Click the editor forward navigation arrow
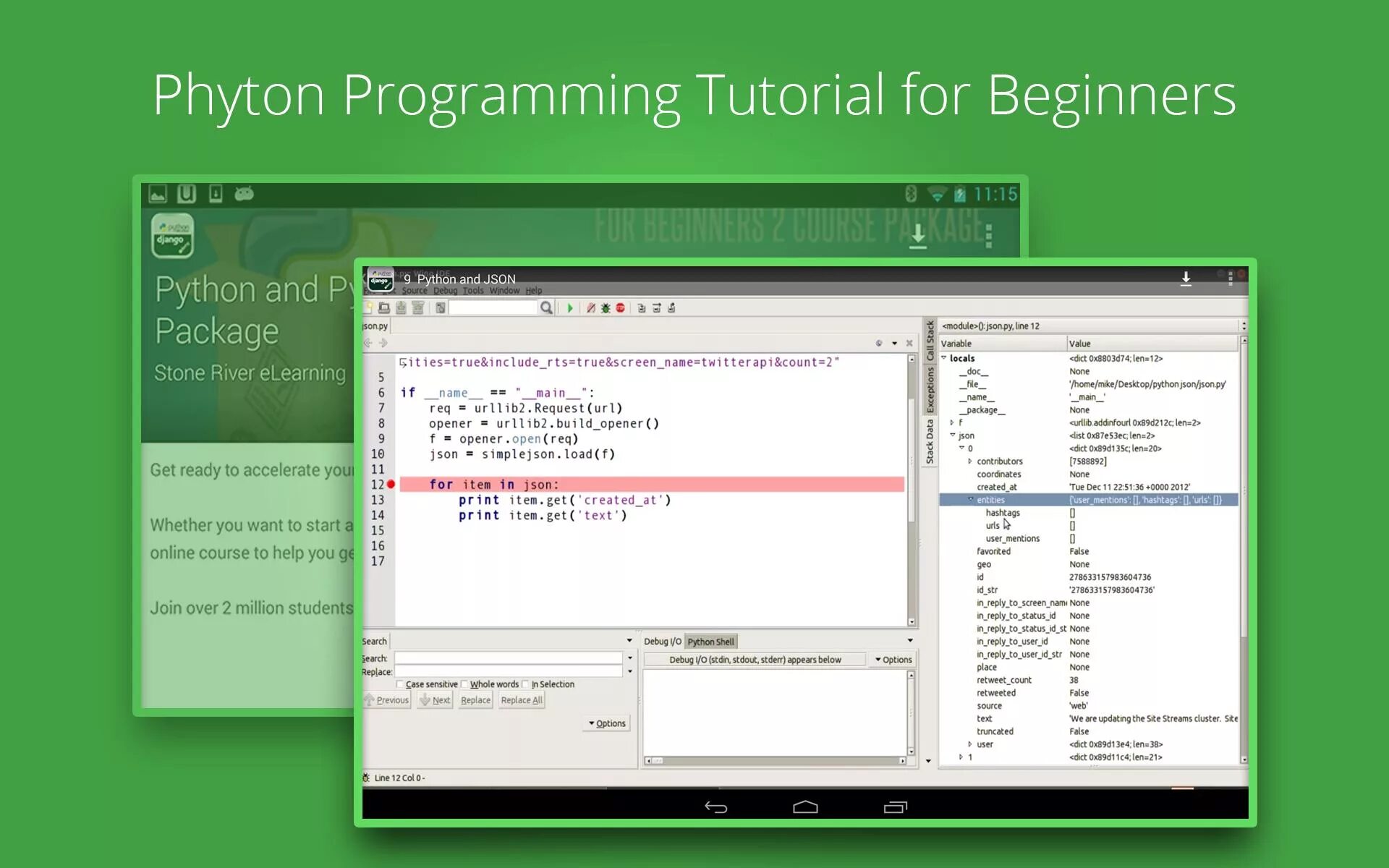 pyautogui.click(x=383, y=344)
